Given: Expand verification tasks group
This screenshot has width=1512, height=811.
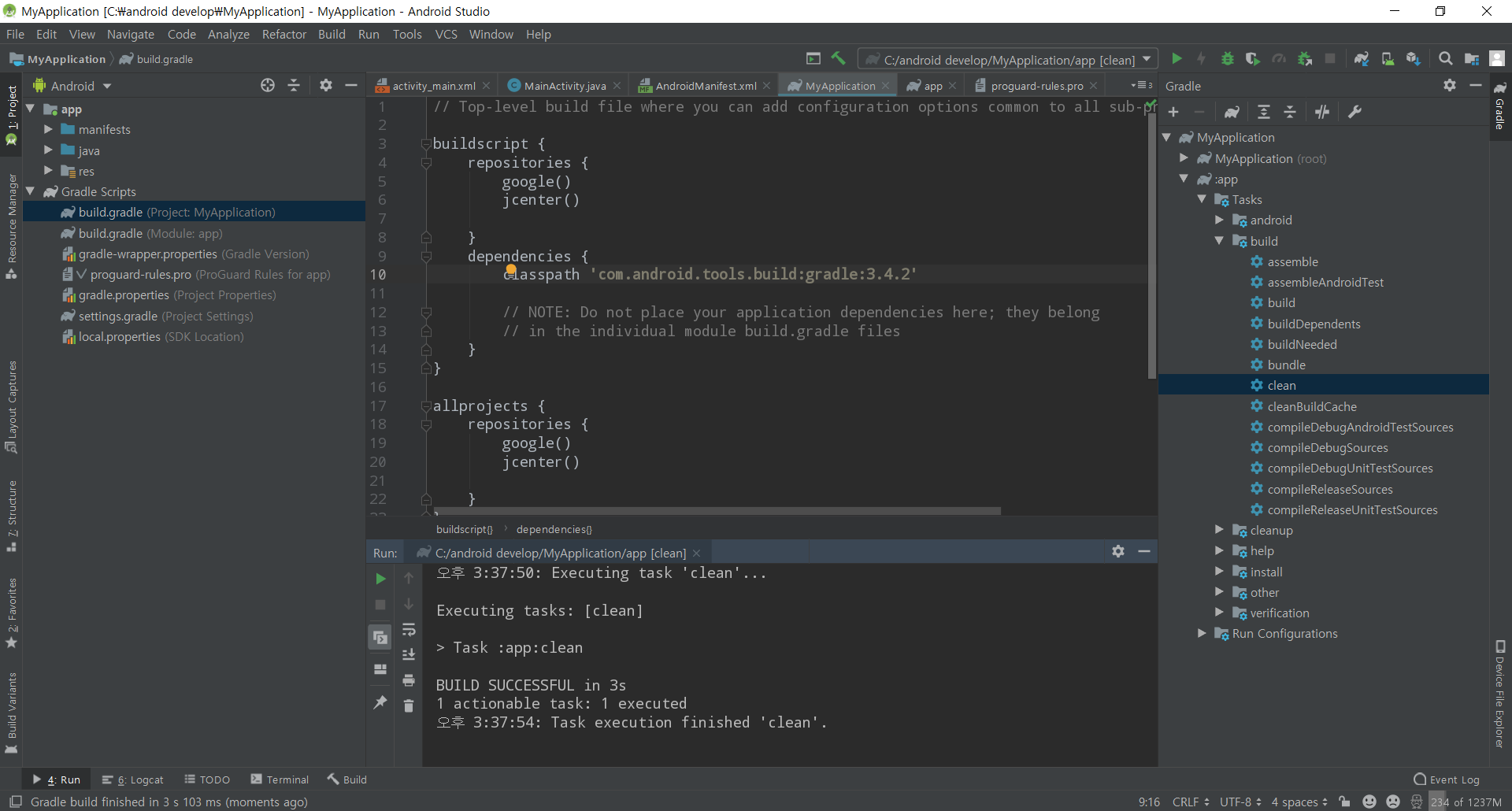Looking at the screenshot, I should point(1219,613).
